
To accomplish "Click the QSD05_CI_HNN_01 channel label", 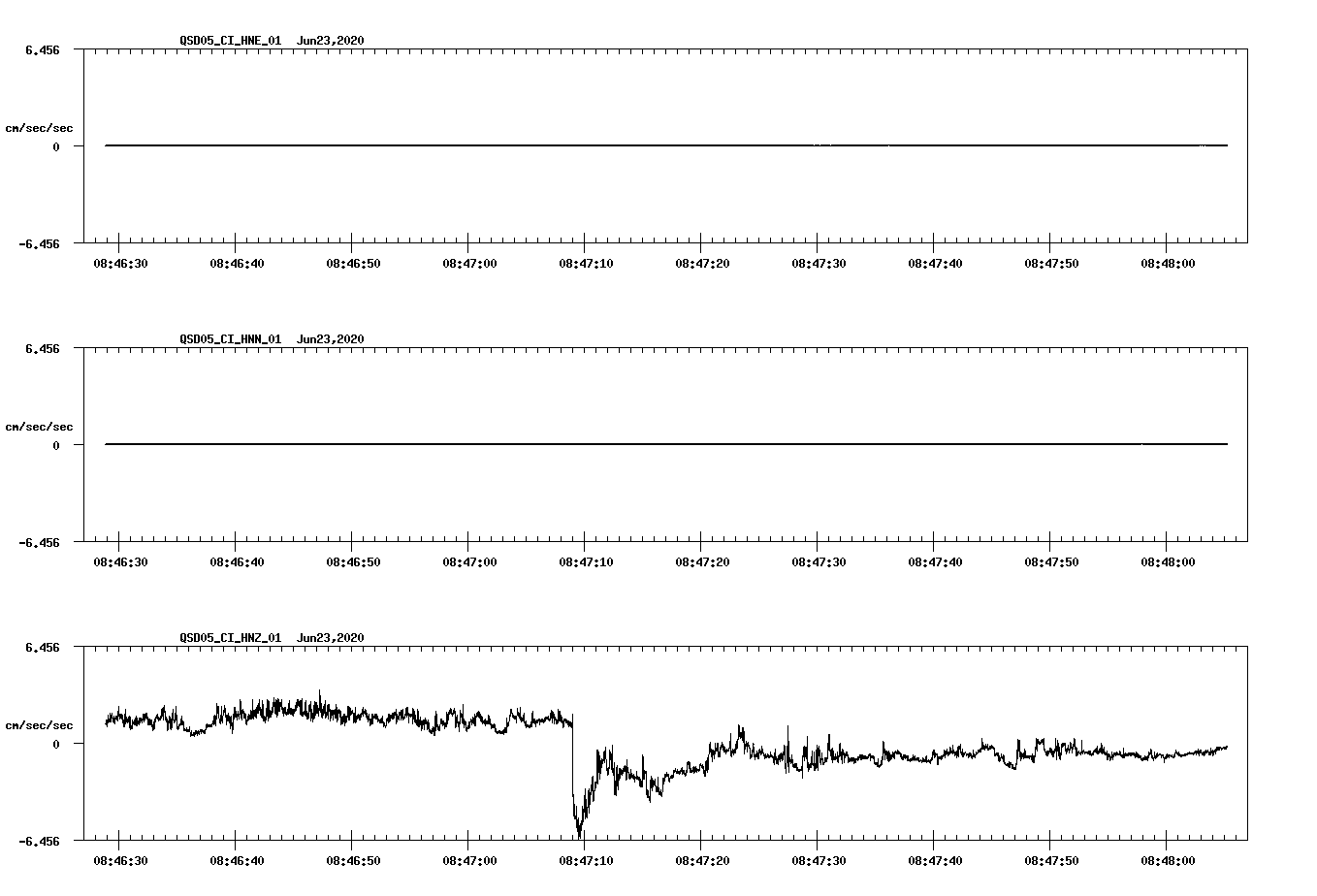I will point(231,339).
